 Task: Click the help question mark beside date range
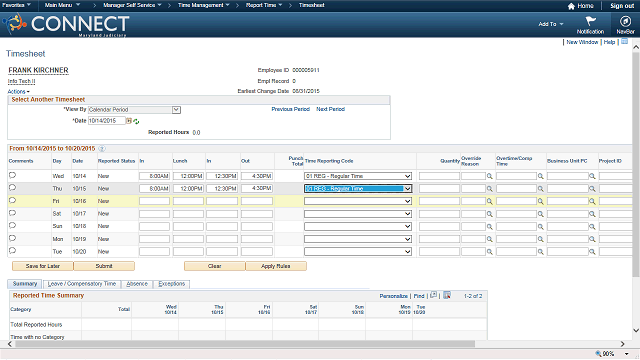102,149
